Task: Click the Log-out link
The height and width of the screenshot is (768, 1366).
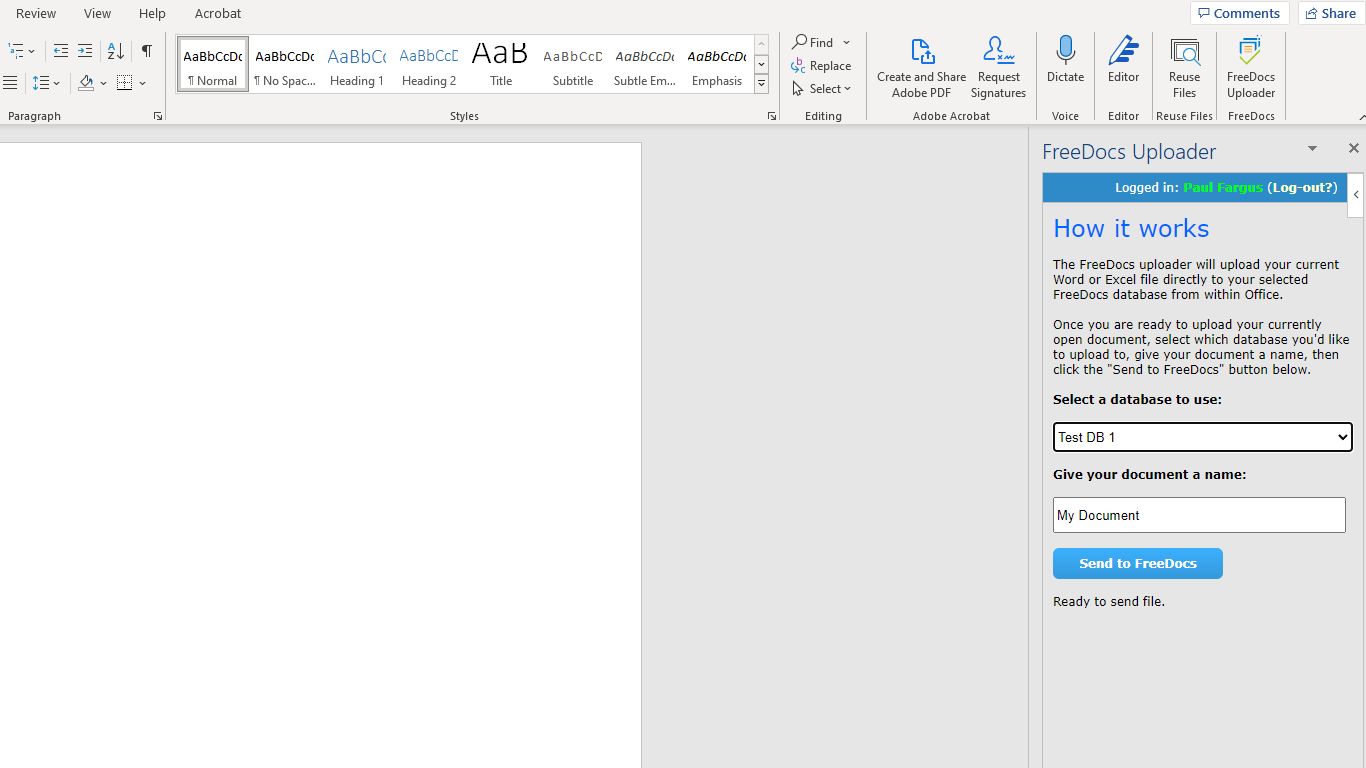Action: click(1302, 187)
